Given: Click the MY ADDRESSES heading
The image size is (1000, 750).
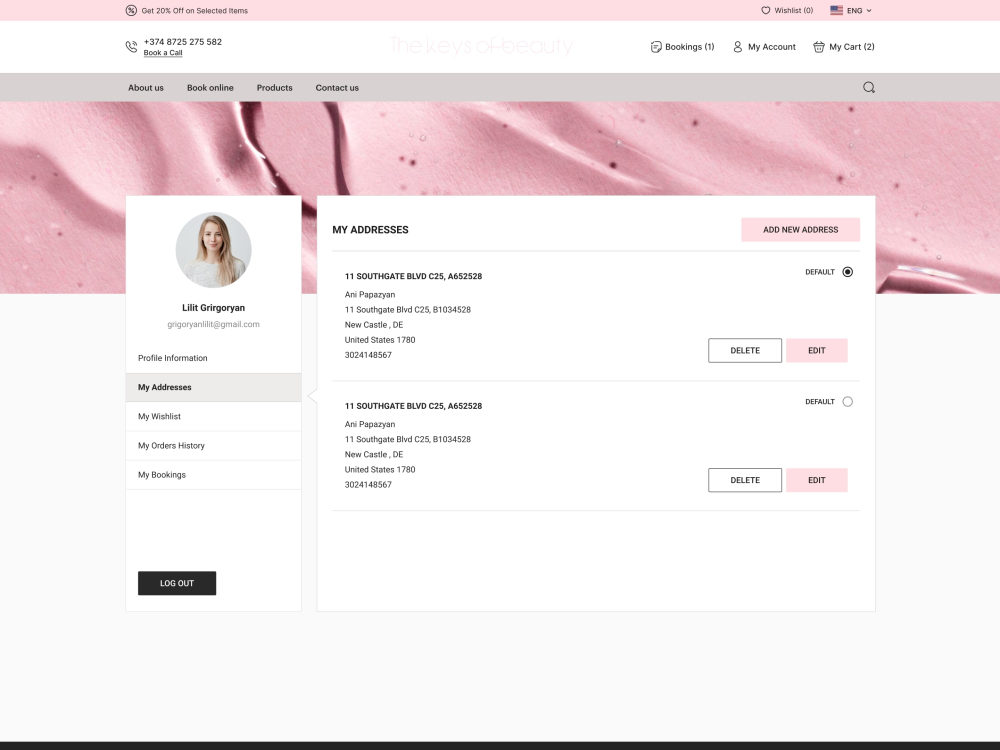Looking at the screenshot, I should 371,230.
